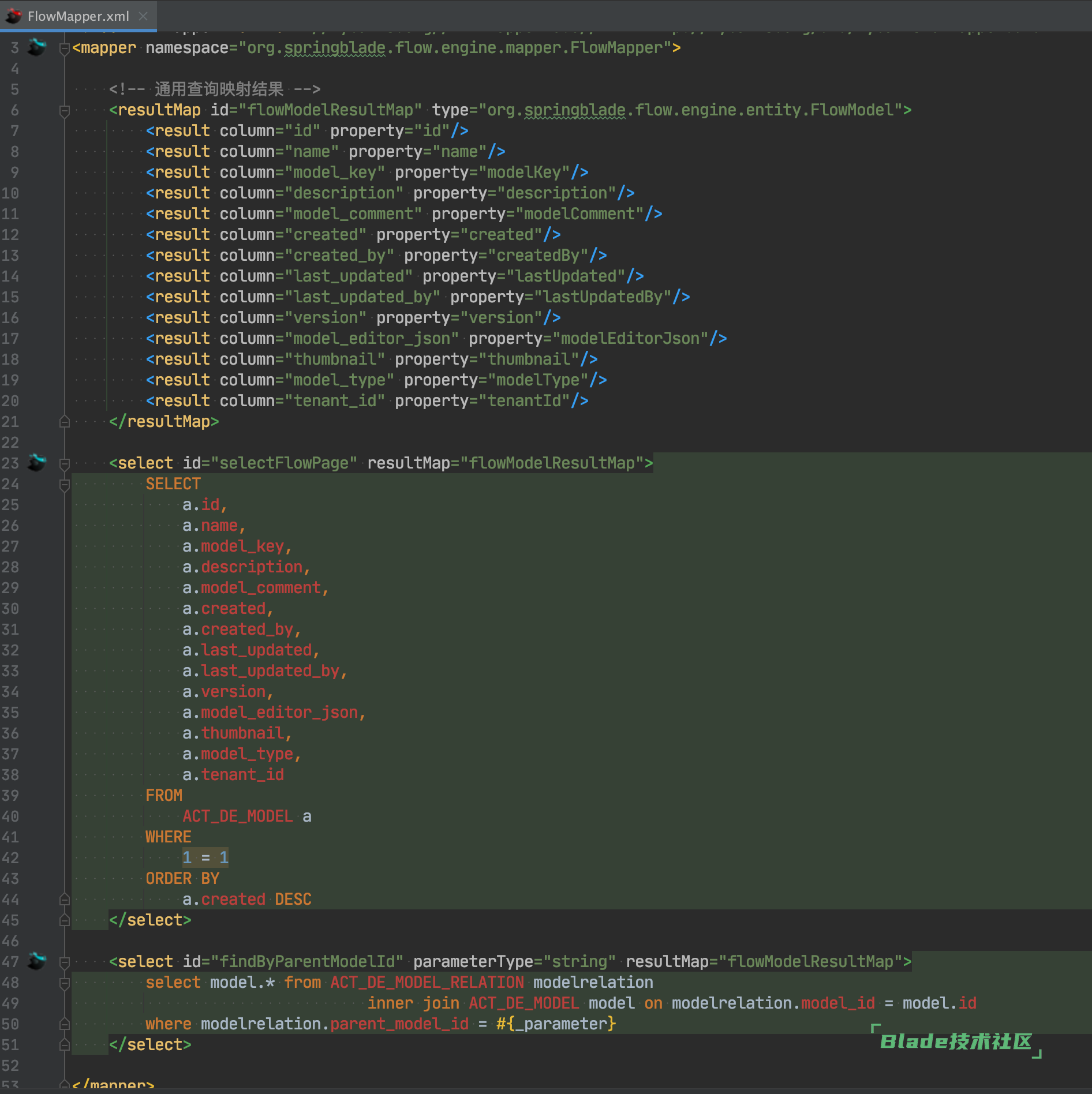Collapse the mapper tag fold on line 3

65,48
